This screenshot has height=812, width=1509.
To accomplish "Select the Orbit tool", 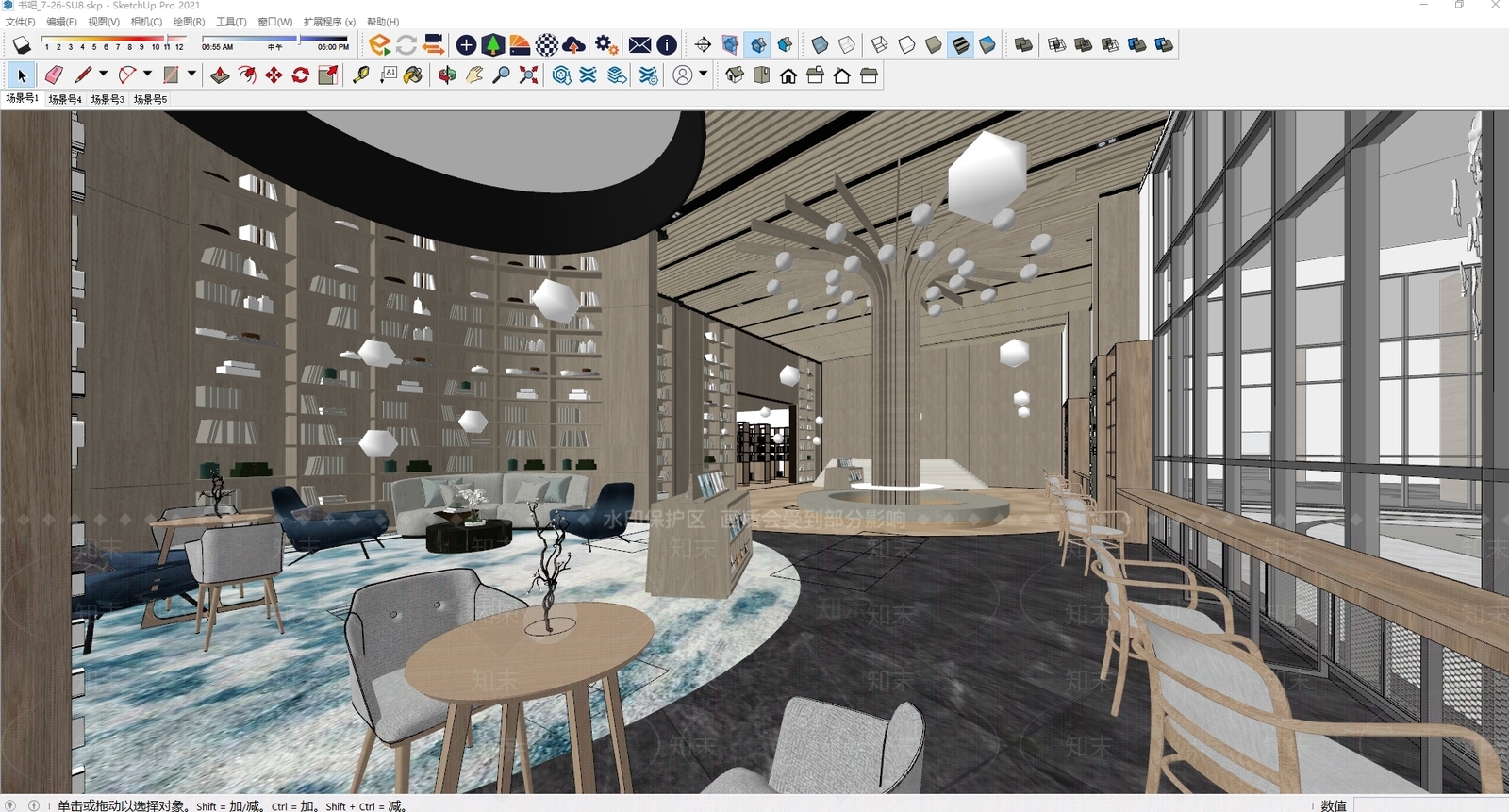I will [447, 75].
